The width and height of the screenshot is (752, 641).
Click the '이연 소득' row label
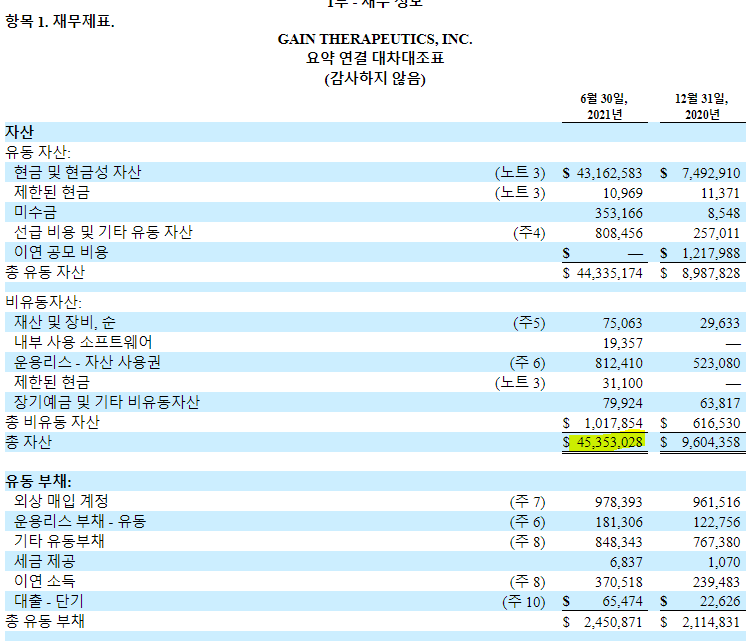(x=44, y=582)
